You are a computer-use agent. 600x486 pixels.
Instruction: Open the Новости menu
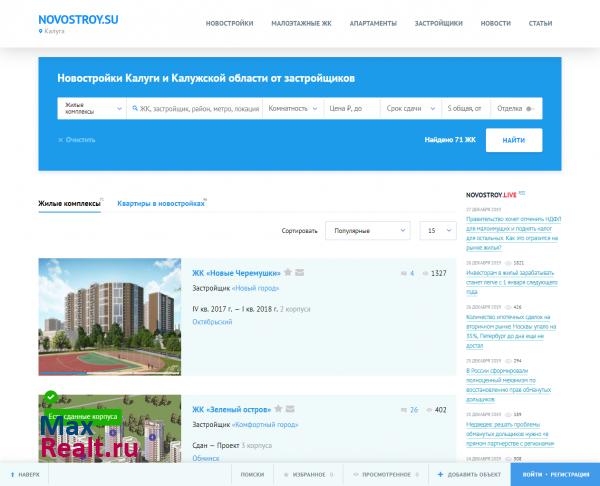pyautogui.click(x=496, y=23)
